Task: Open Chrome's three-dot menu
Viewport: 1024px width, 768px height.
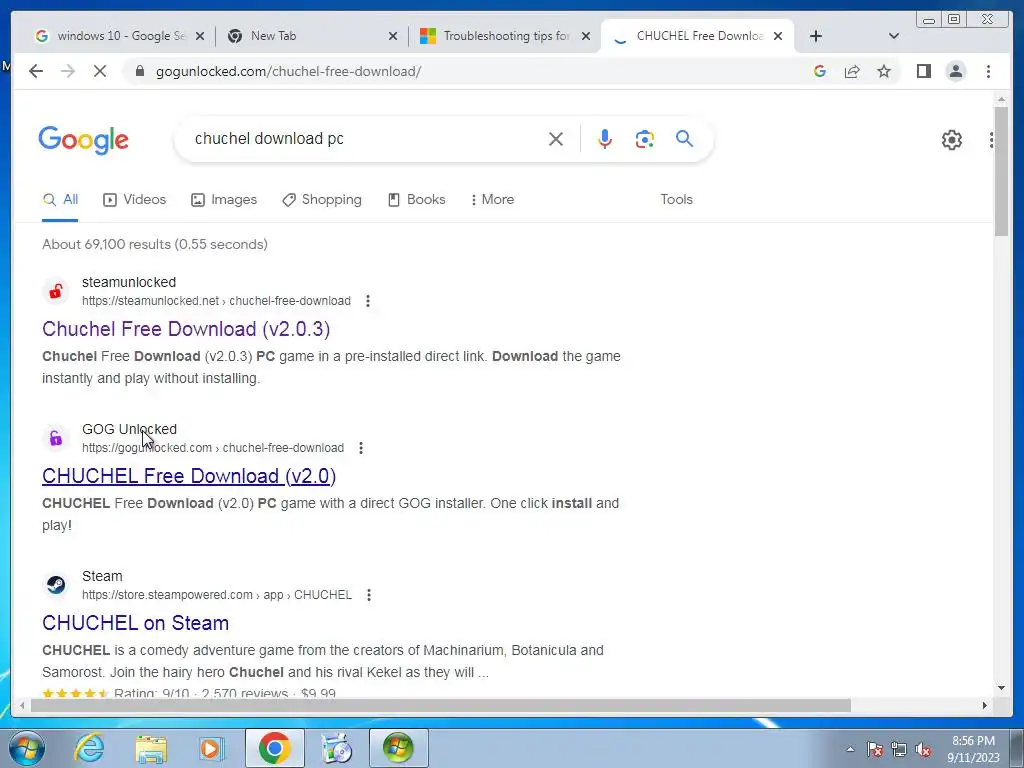Action: click(988, 71)
